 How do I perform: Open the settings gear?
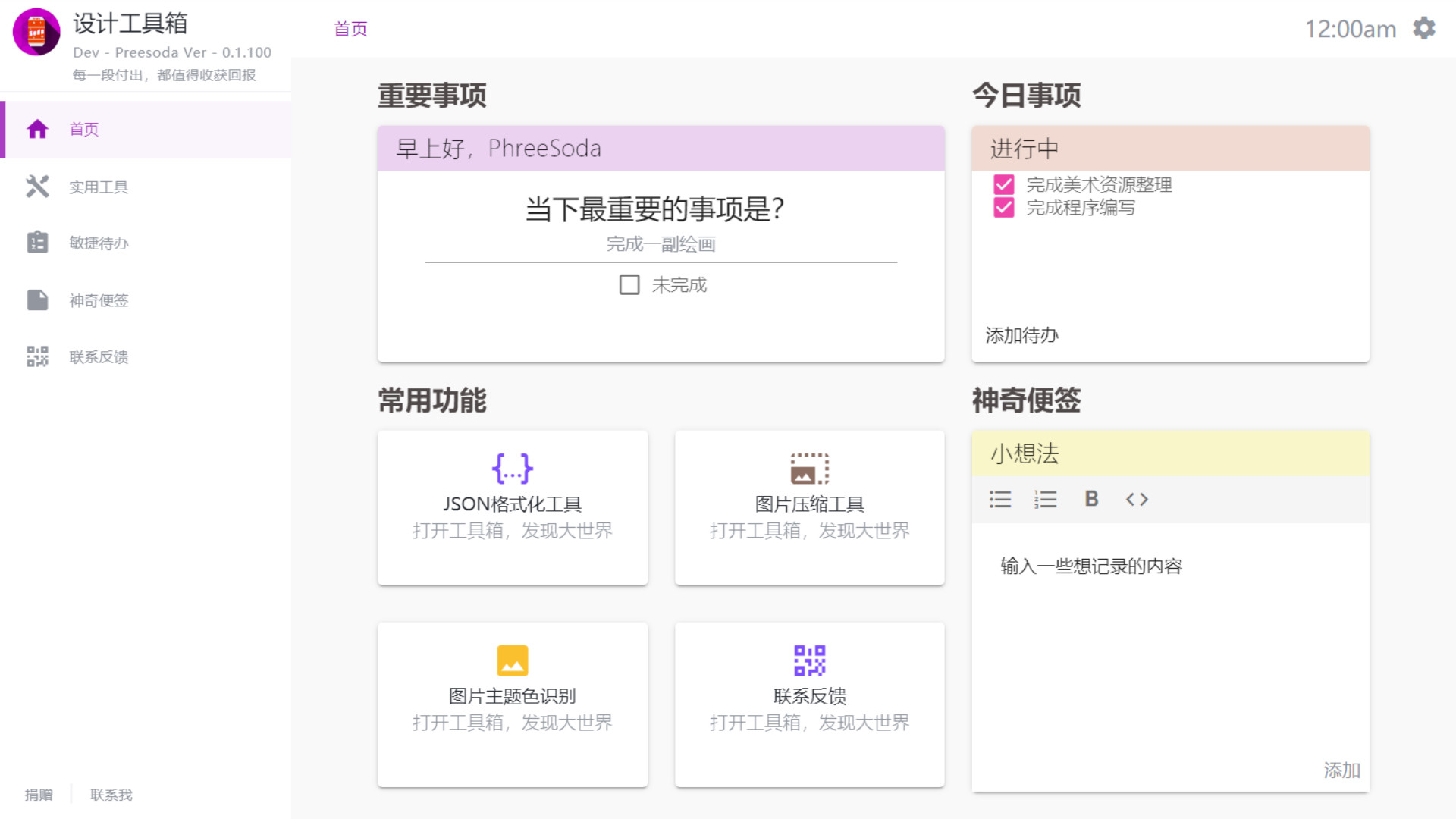tap(1424, 28)
